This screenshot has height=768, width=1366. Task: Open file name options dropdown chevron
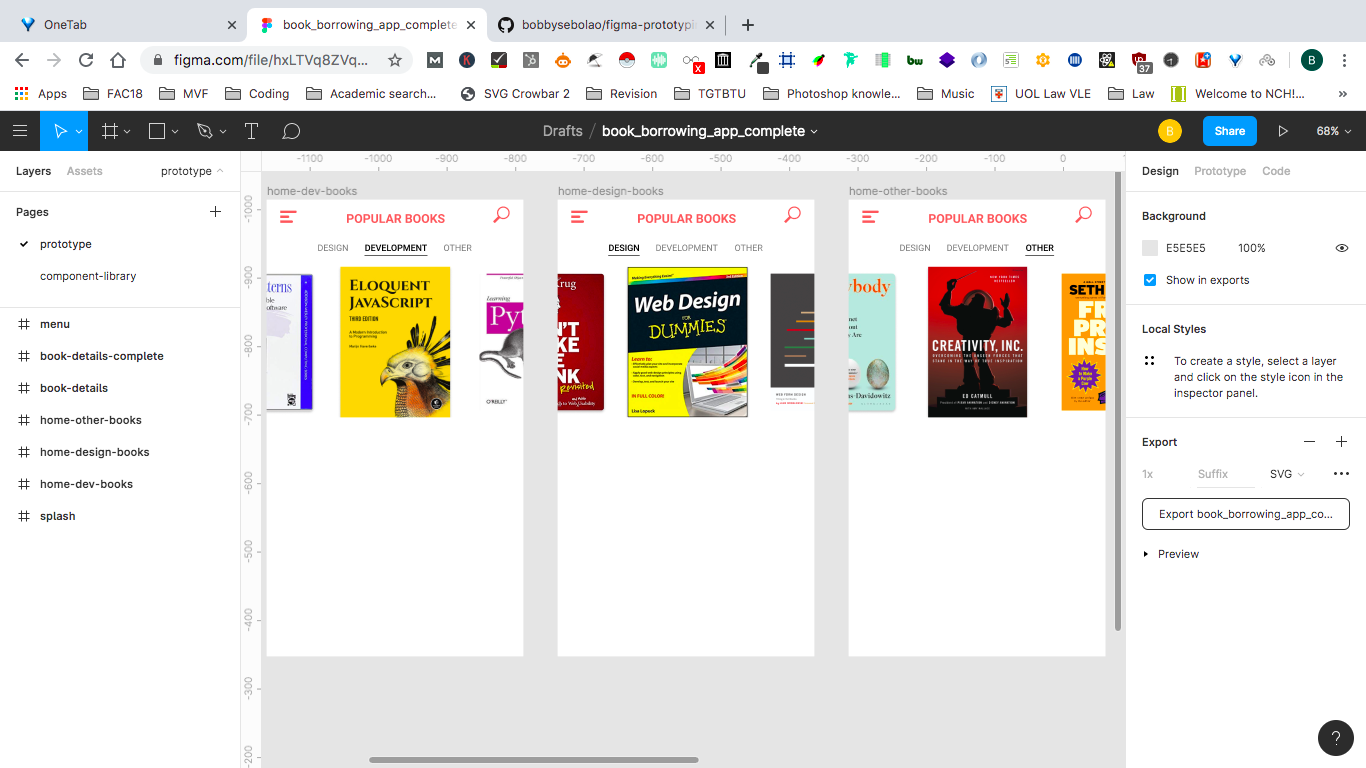(x=814, y=132)
